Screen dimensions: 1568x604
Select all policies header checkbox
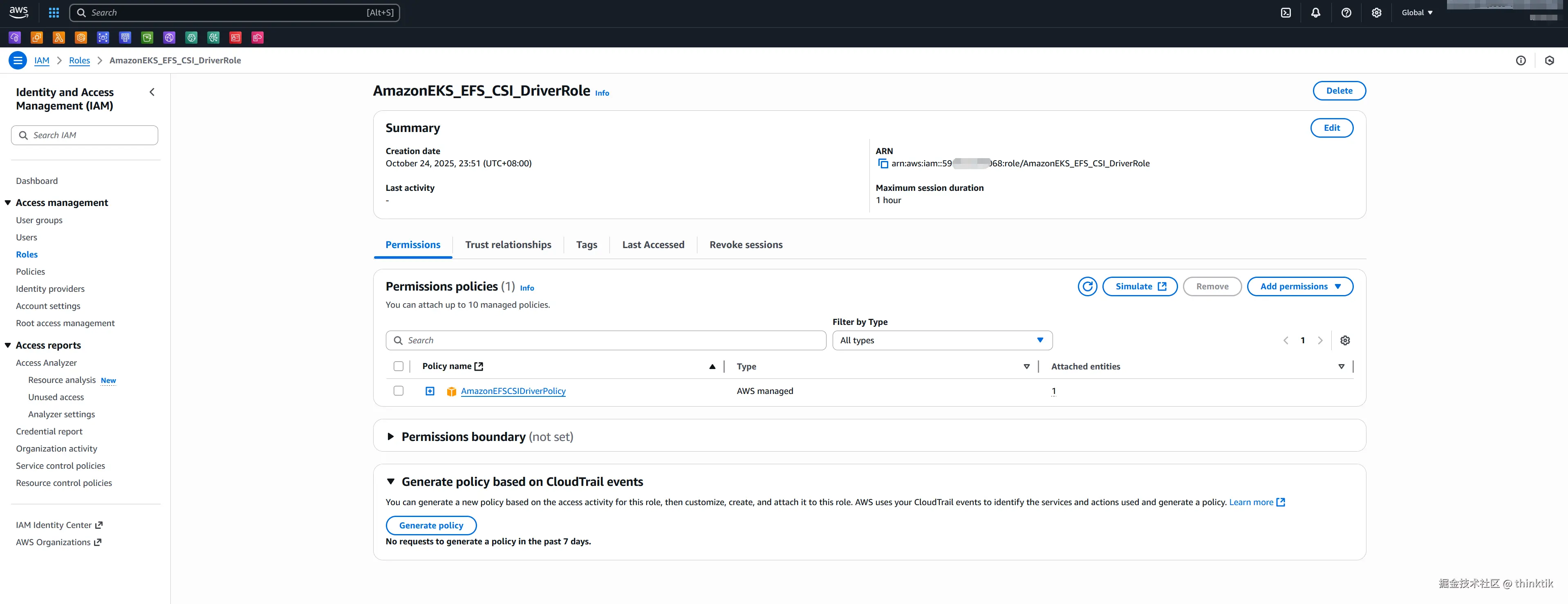(x=398, y=366)
